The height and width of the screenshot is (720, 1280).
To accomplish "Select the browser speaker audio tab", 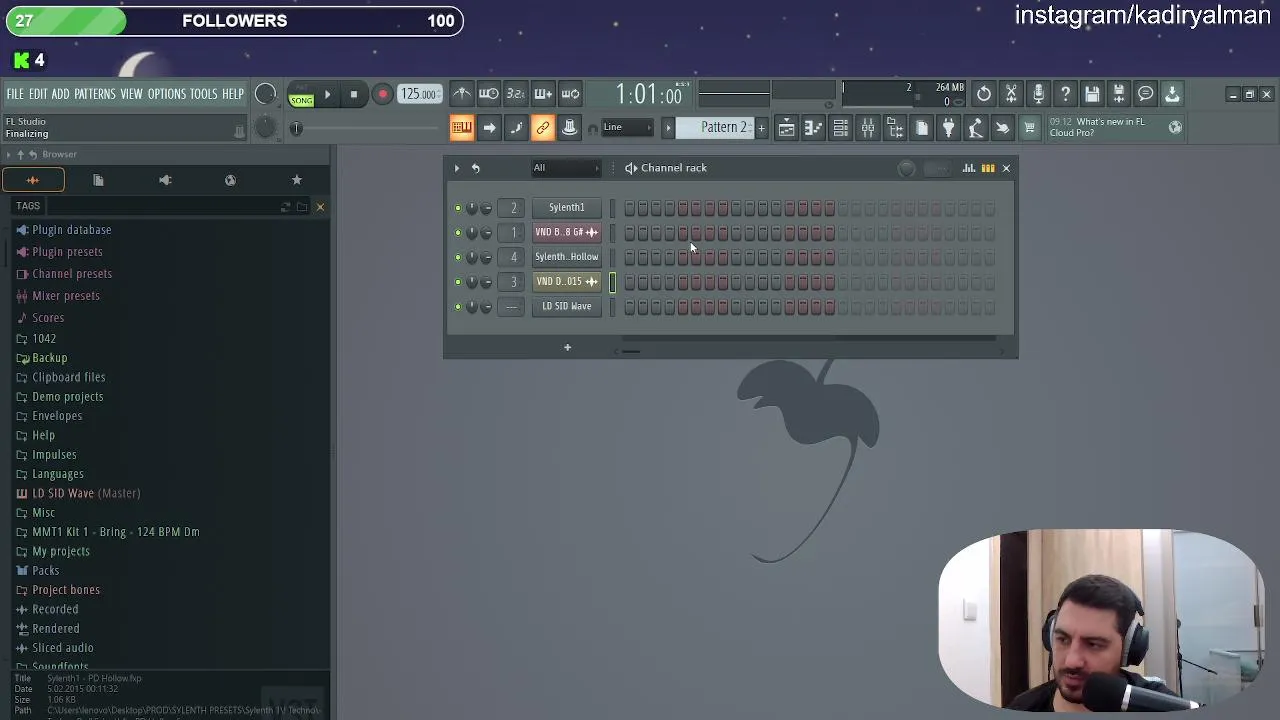I will tap(165, 180).
